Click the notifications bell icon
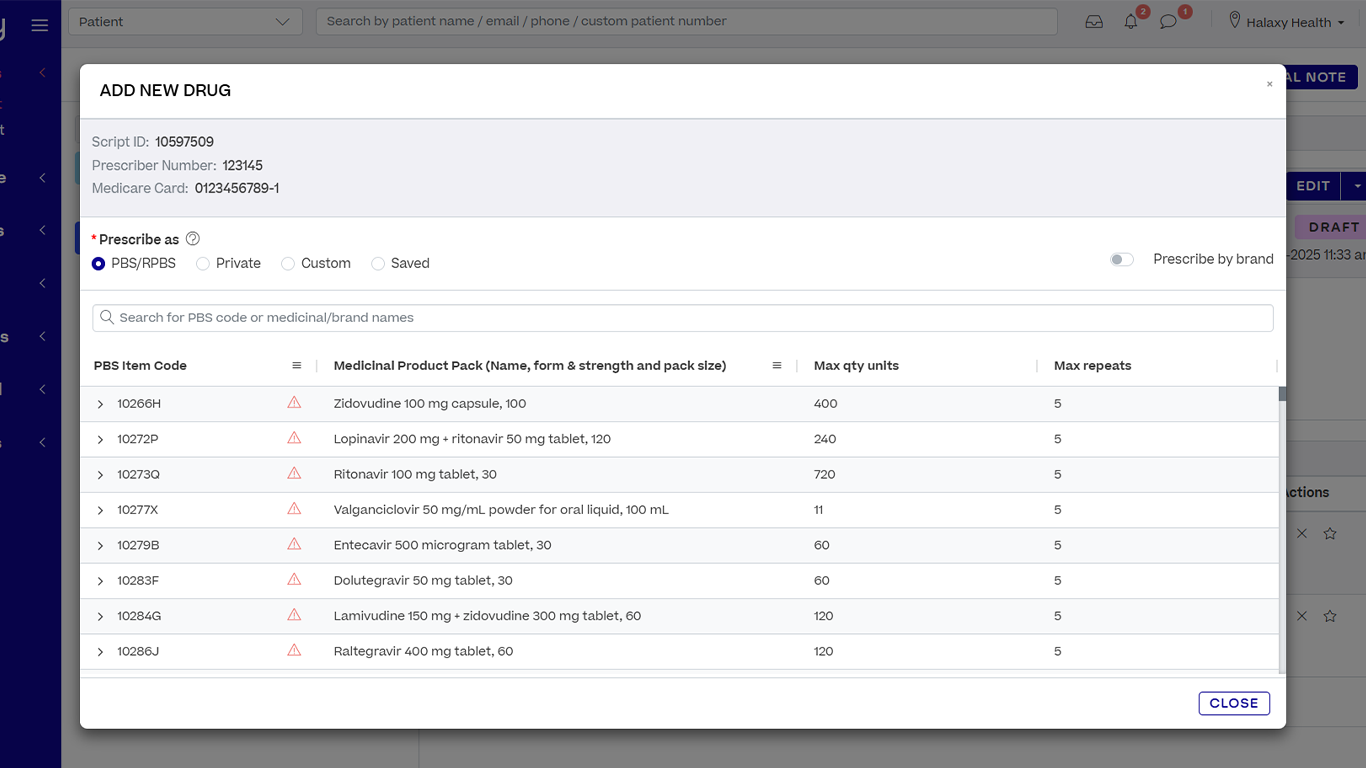The image size is (1366, 768). point(1131,22)
